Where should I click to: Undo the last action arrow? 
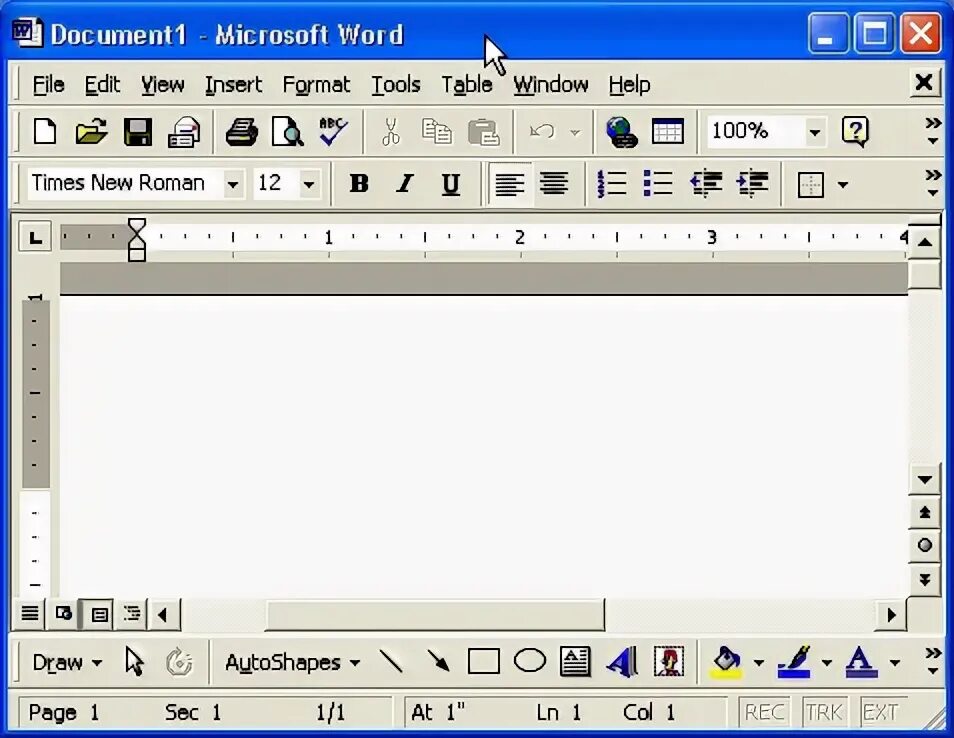pyautogui.click(x=541, y=131)
